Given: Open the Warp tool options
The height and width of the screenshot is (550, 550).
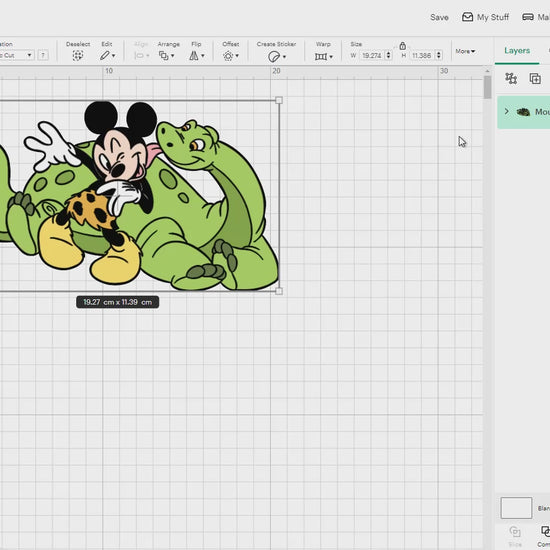Looking at the screenshot, I should (323, 56).
